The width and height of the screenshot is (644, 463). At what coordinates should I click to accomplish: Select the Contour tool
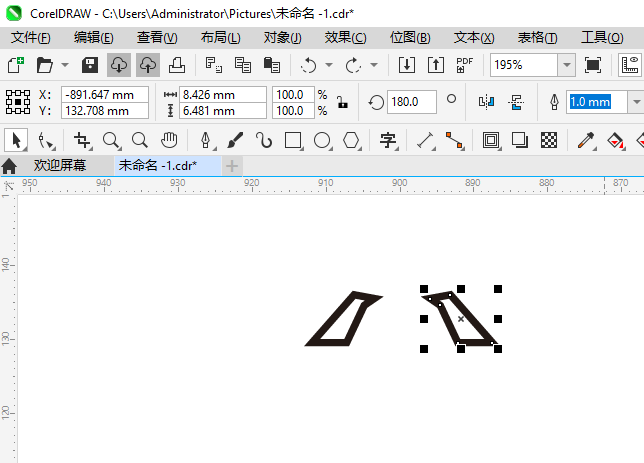coord(491,141)
